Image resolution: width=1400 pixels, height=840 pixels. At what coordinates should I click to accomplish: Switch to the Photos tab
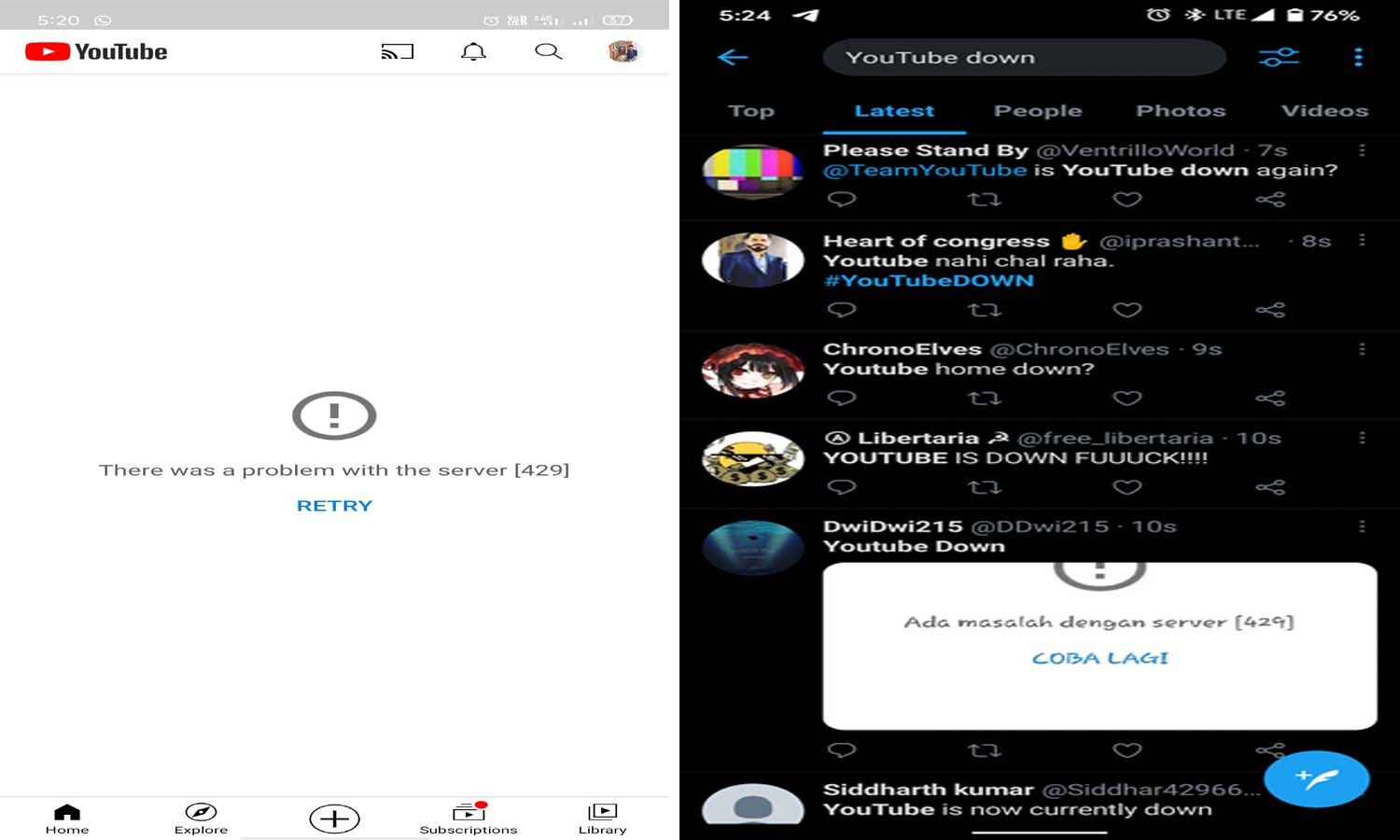click(x=1181, y=111)
